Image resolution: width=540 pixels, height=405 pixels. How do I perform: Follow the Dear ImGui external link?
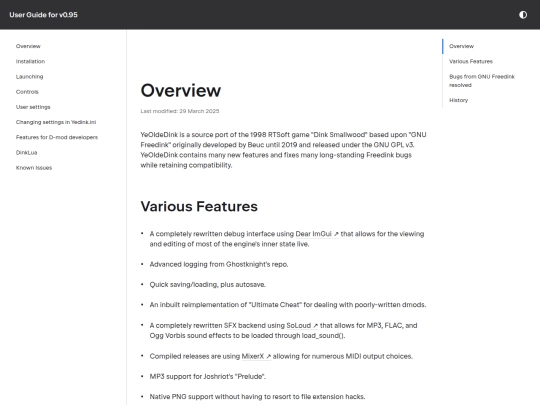pyautogui.click(x=317, y=234)
